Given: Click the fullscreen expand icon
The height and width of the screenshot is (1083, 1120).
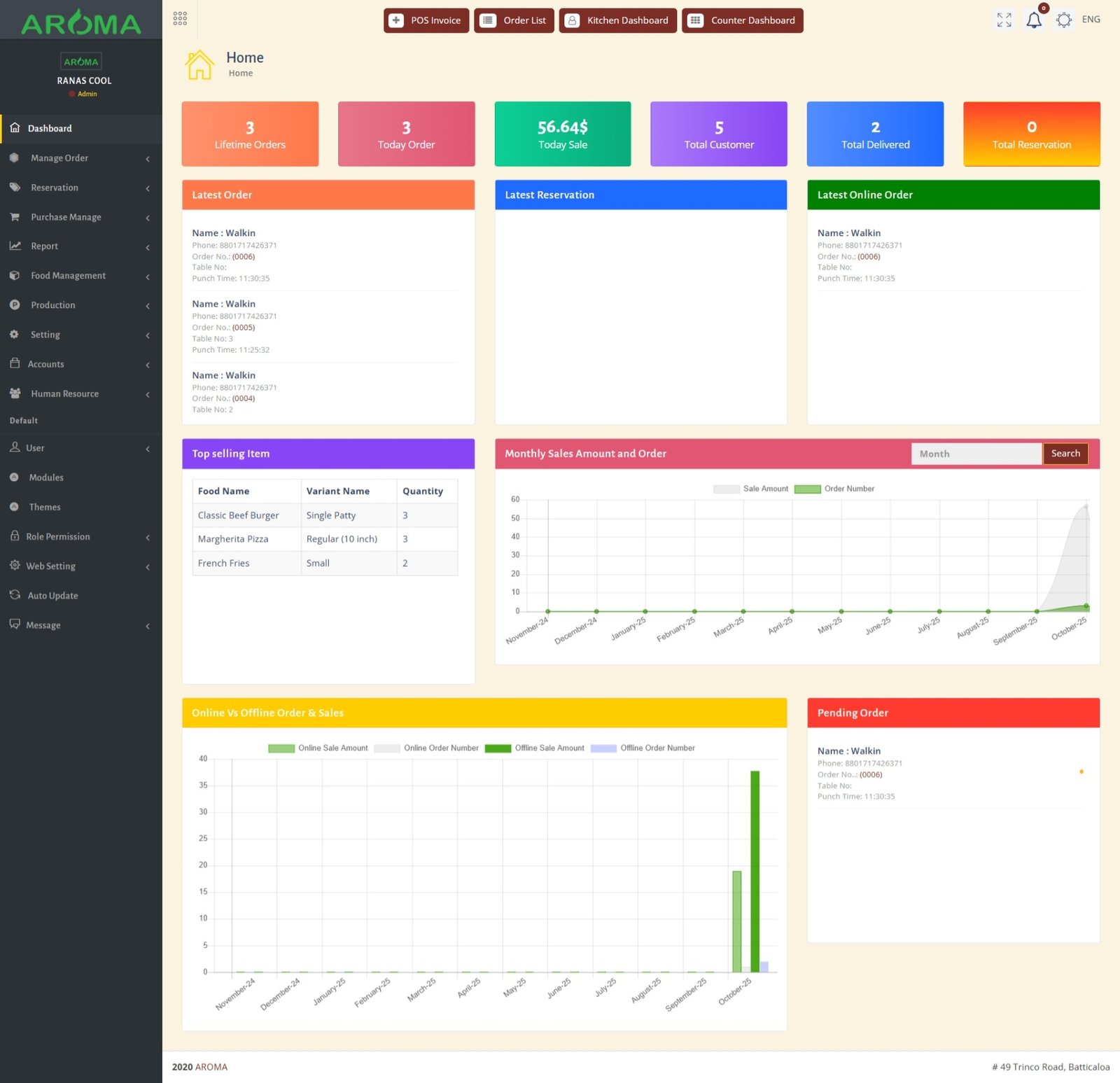Looking at the screenshot, I should pos(1004,20).
